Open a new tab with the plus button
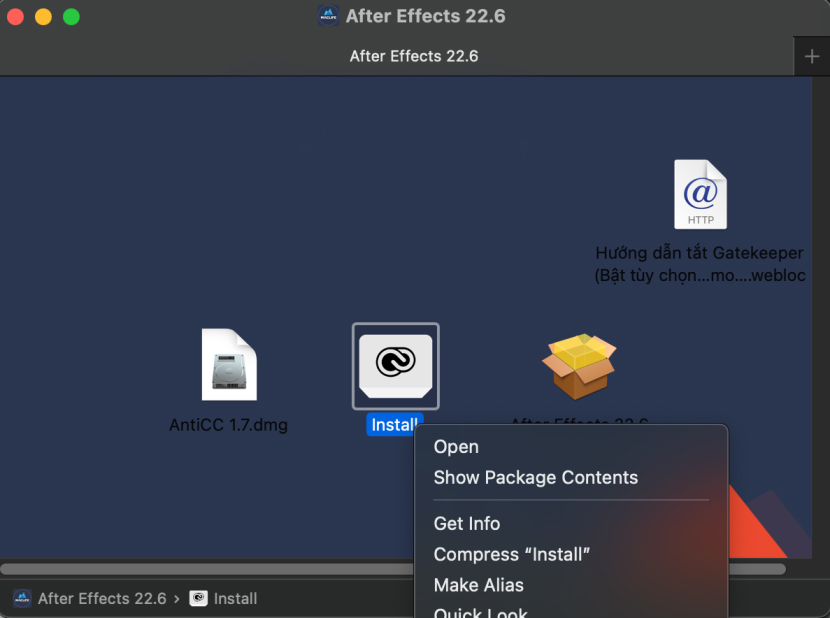The width and height of the screenshot is (830, 618). point(812,56)
